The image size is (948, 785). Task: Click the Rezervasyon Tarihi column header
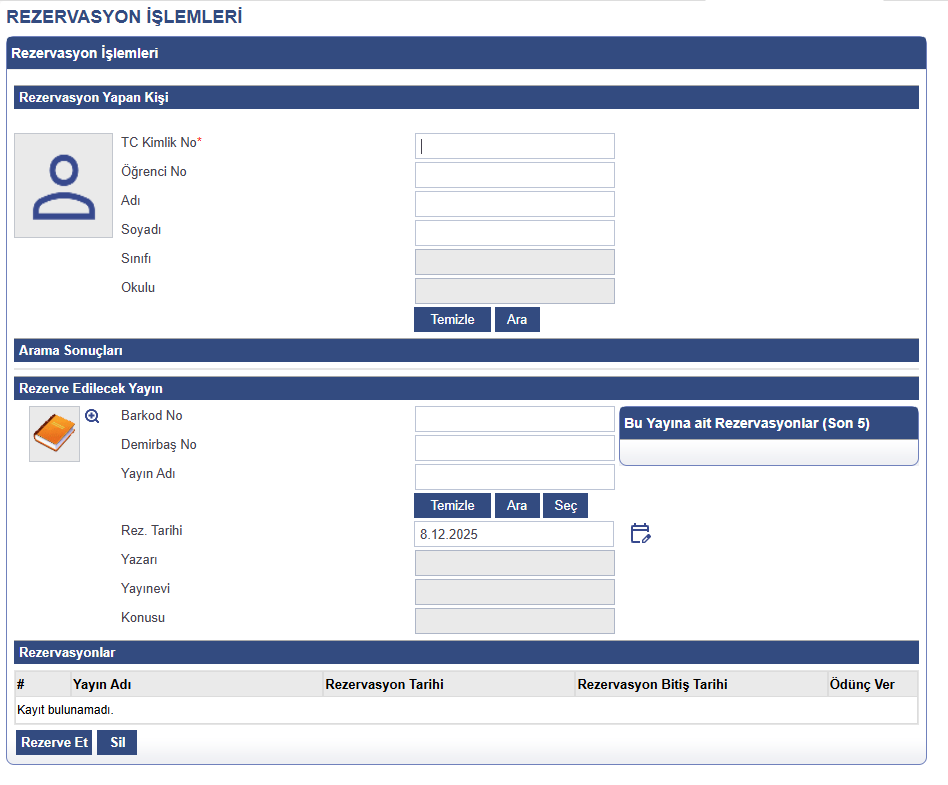385,685
